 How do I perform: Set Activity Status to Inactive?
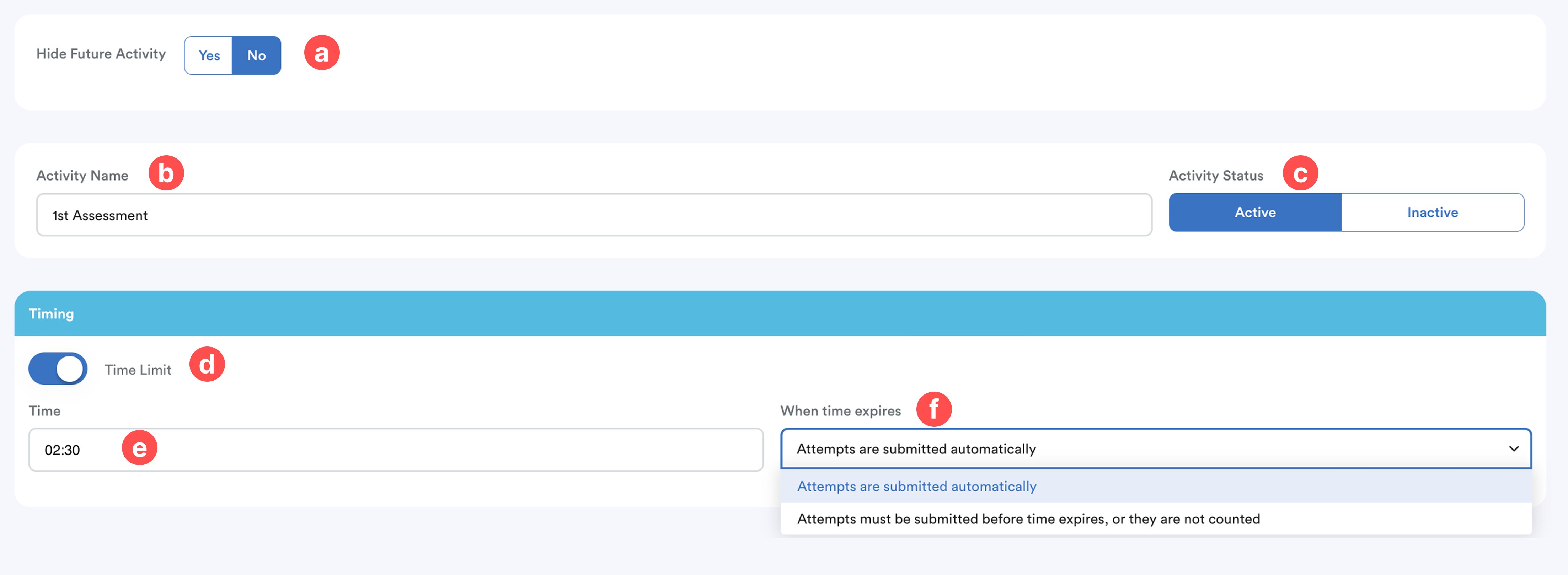pyautogui.click(x=1431, y=213)
